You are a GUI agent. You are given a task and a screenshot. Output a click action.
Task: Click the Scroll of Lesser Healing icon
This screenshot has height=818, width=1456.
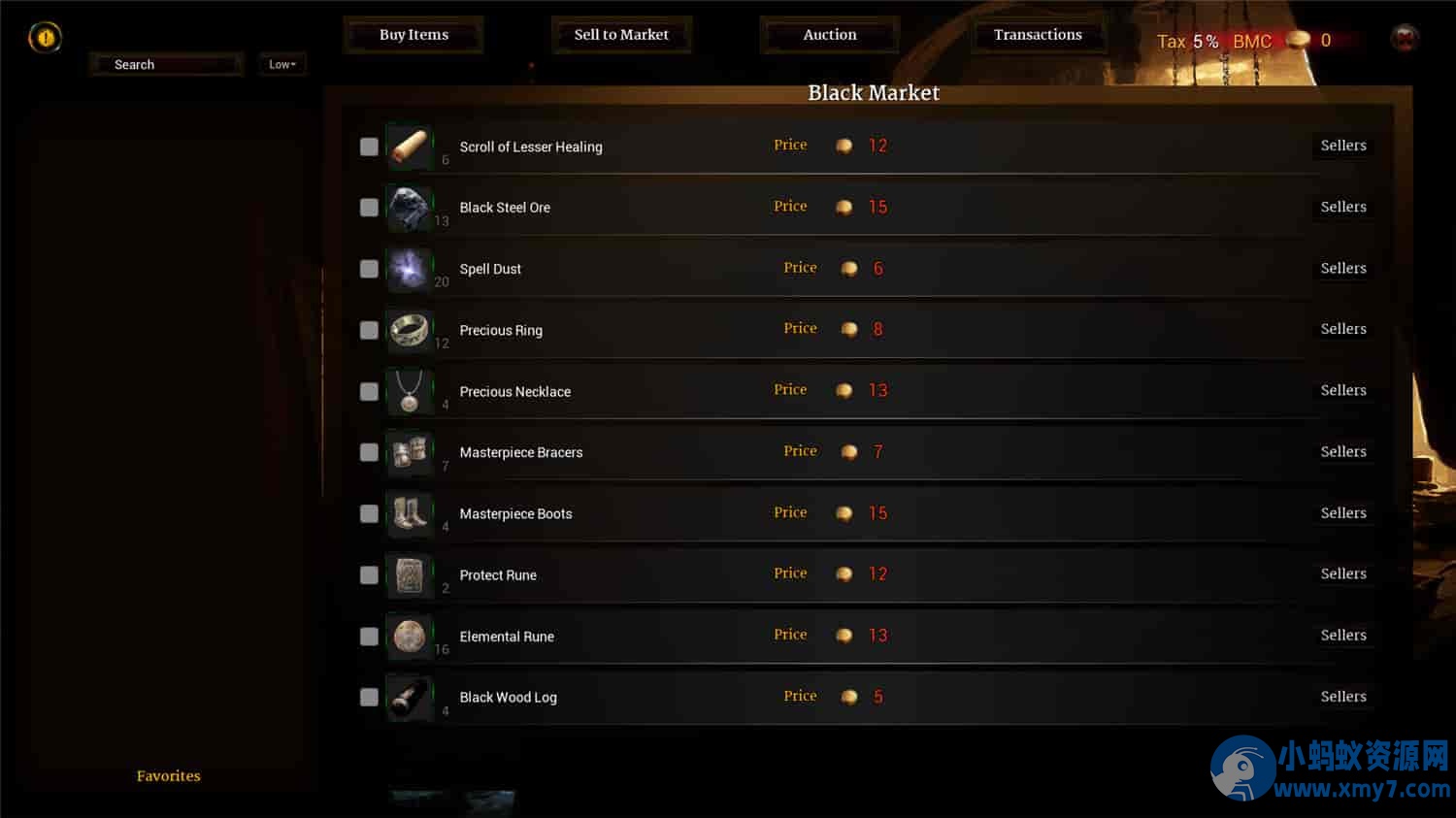tap(410, 147)
